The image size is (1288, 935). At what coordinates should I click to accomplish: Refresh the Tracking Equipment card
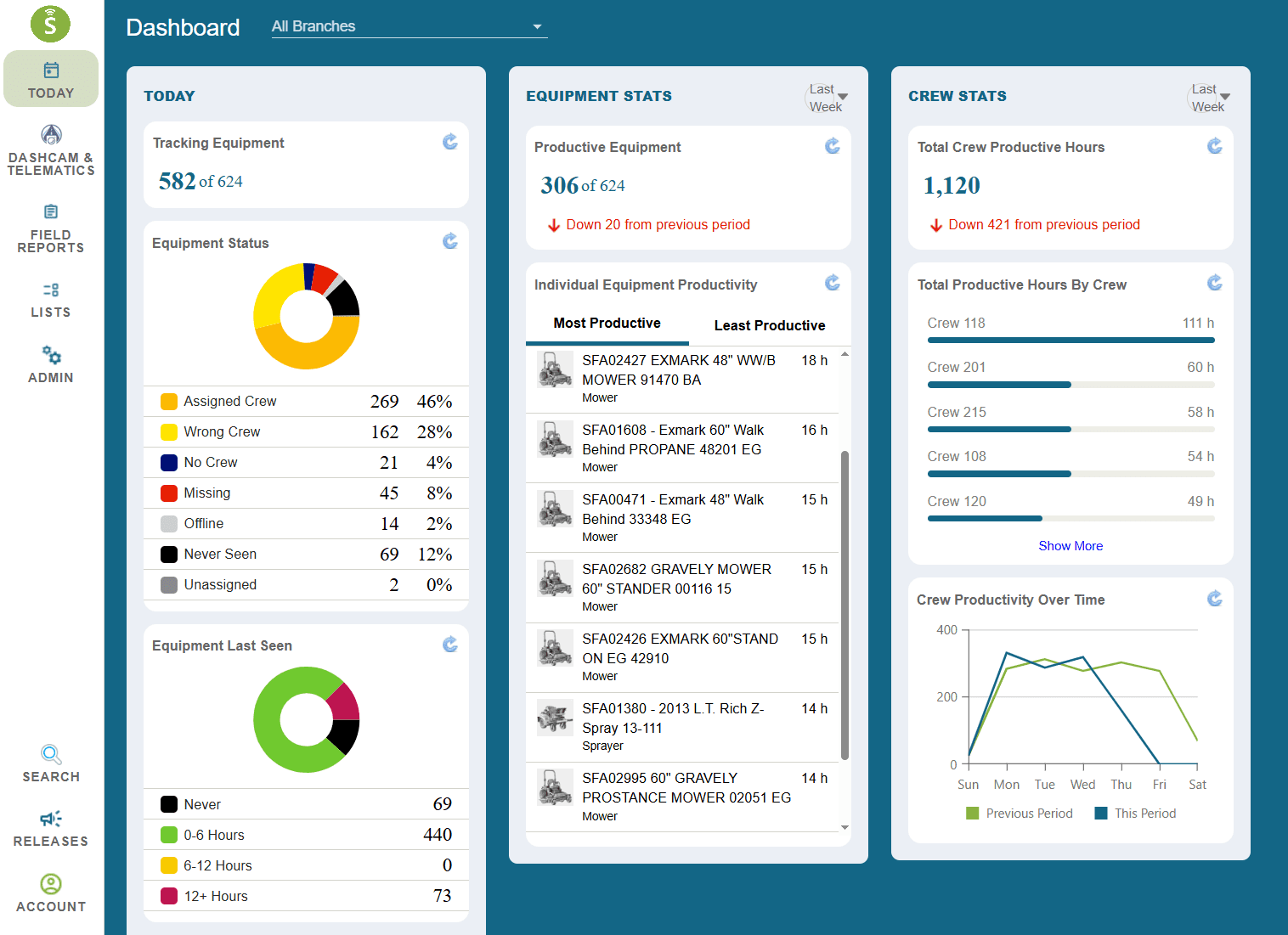click(x=450, y=142)
